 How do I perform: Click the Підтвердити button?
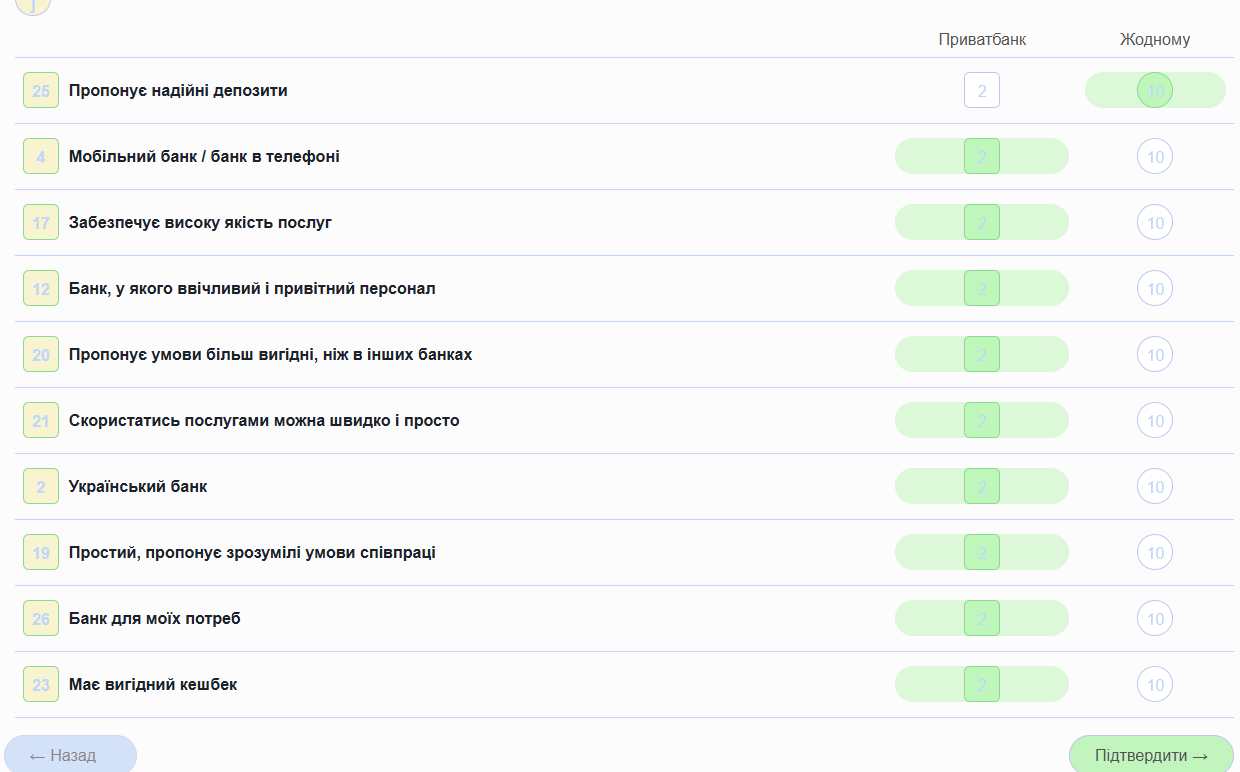click(x=1151, y=755)
